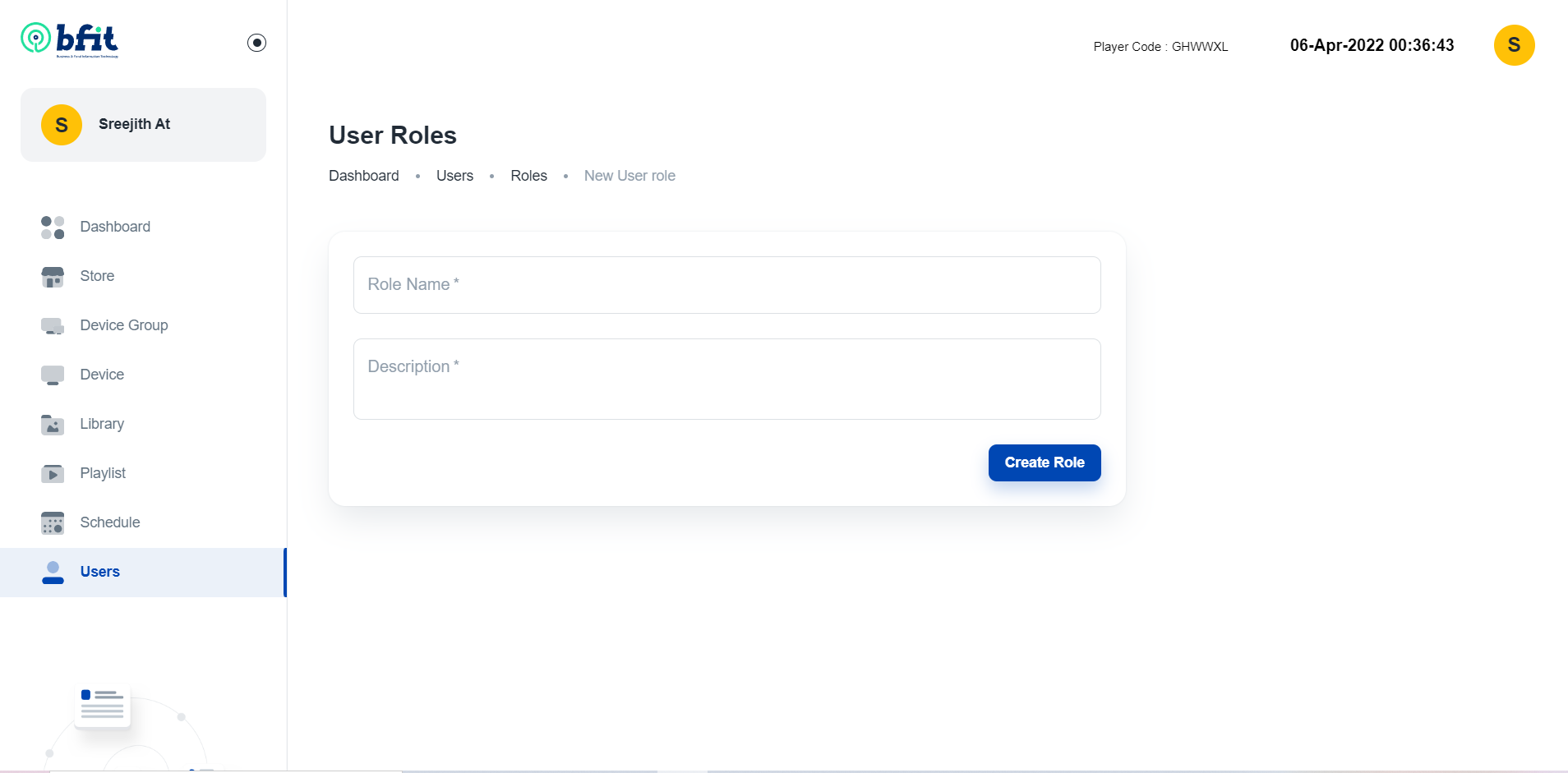Click the Device Group icon

pos(53,326)
